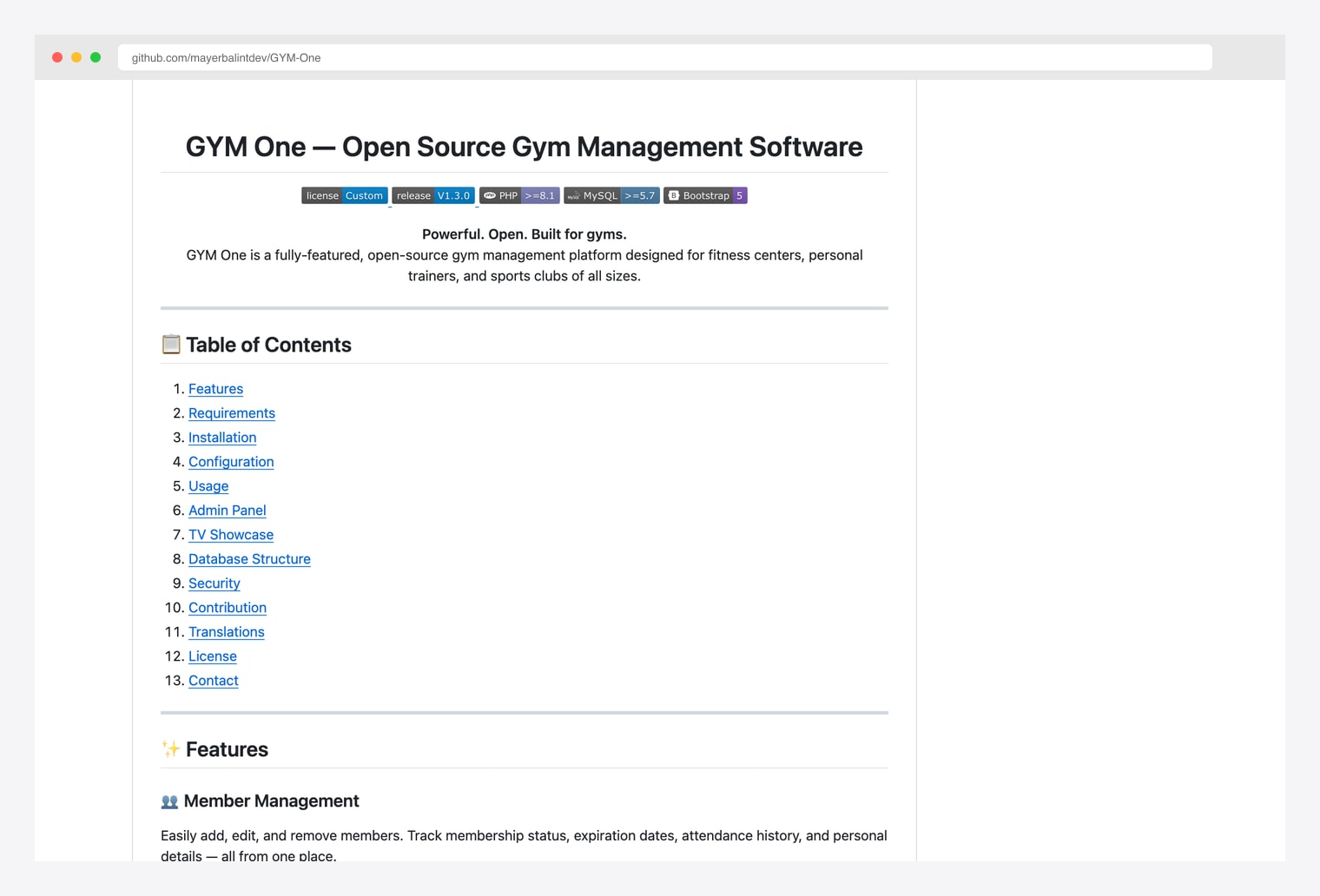Open the Features link in contents
The image size is (1320, 896).
click(215, 389)
